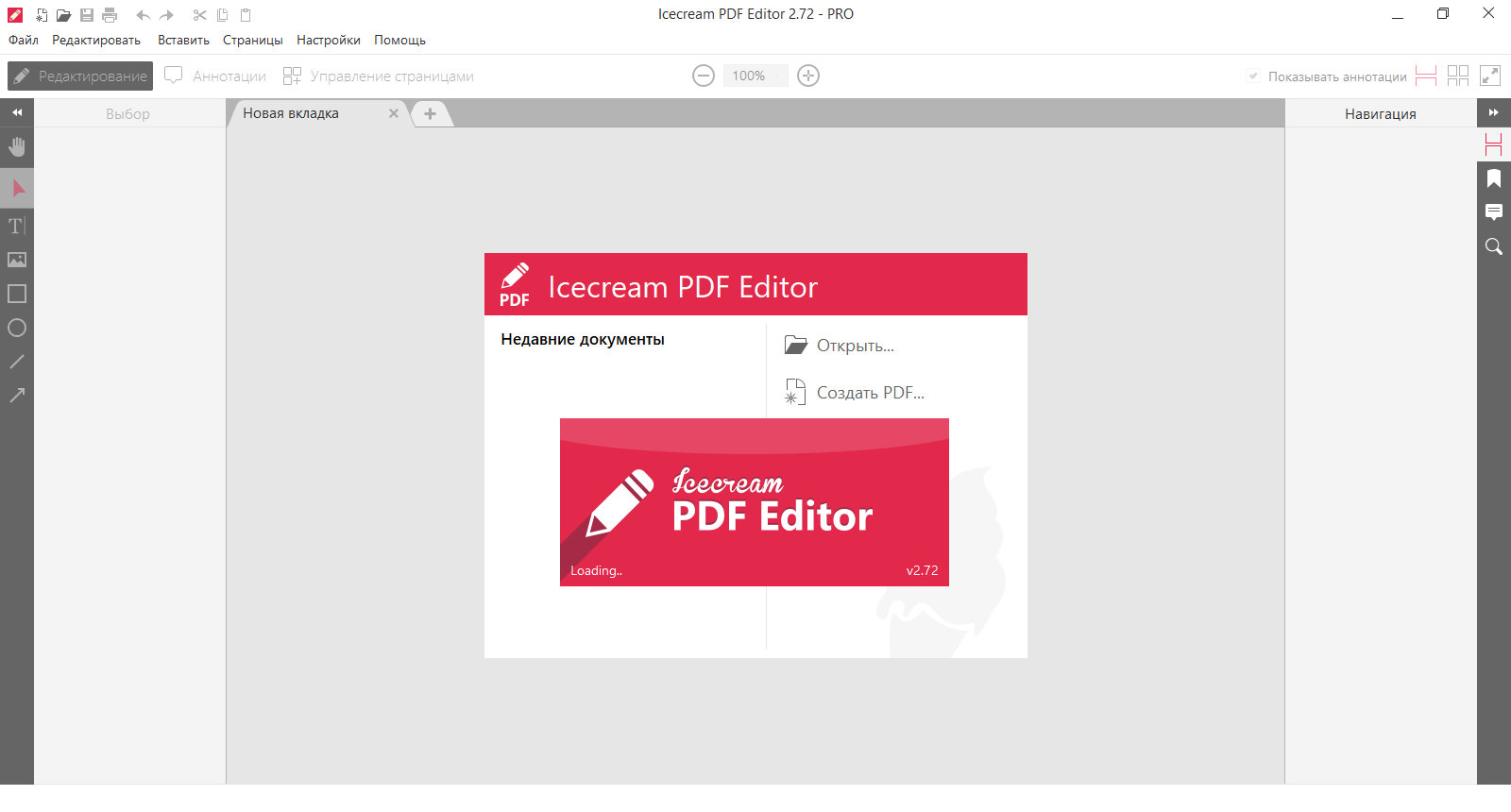Close the Новая вкладка tab
The image size is (1511, 812).
[394, 113]
